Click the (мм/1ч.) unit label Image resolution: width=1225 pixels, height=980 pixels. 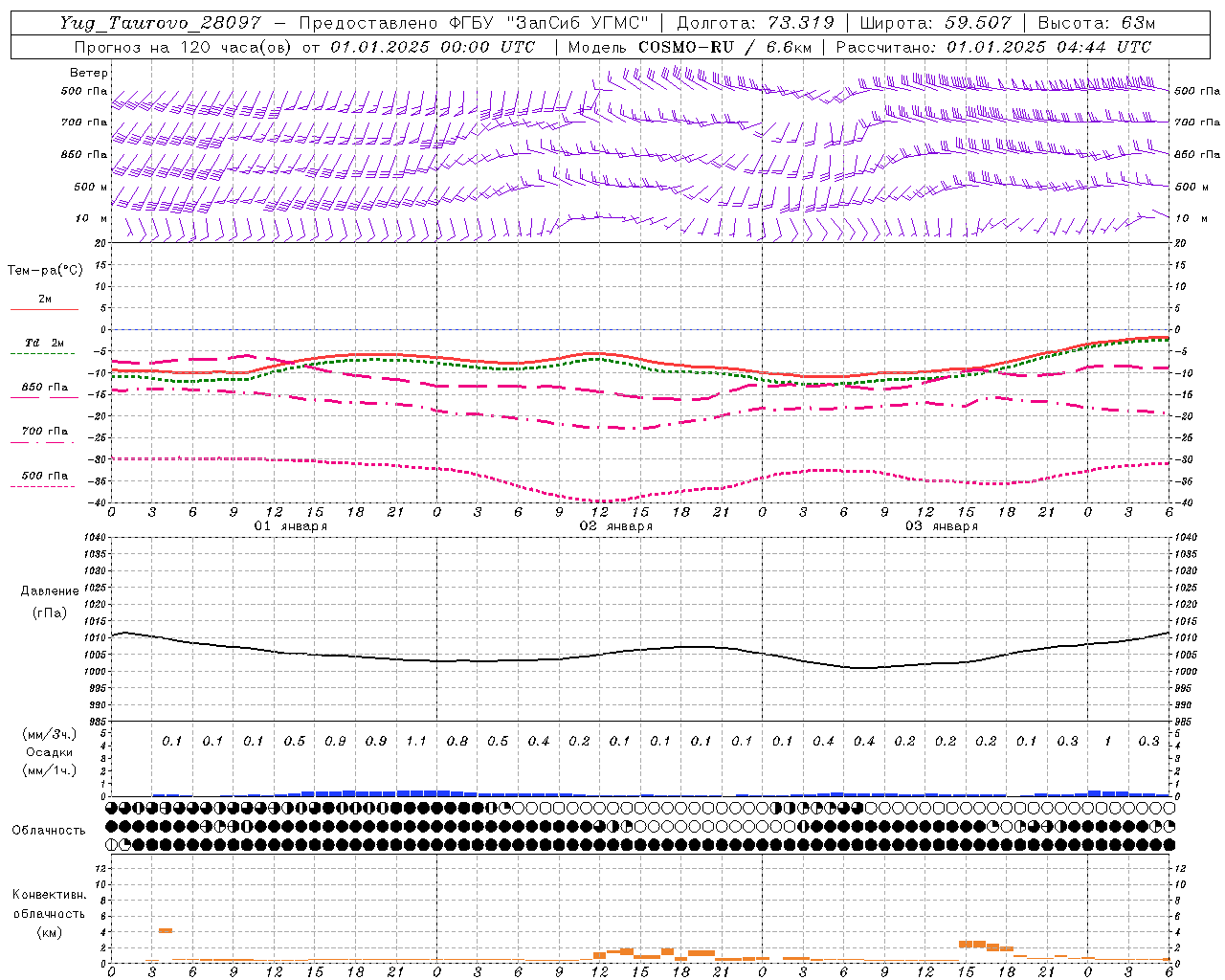pos(50,770)
